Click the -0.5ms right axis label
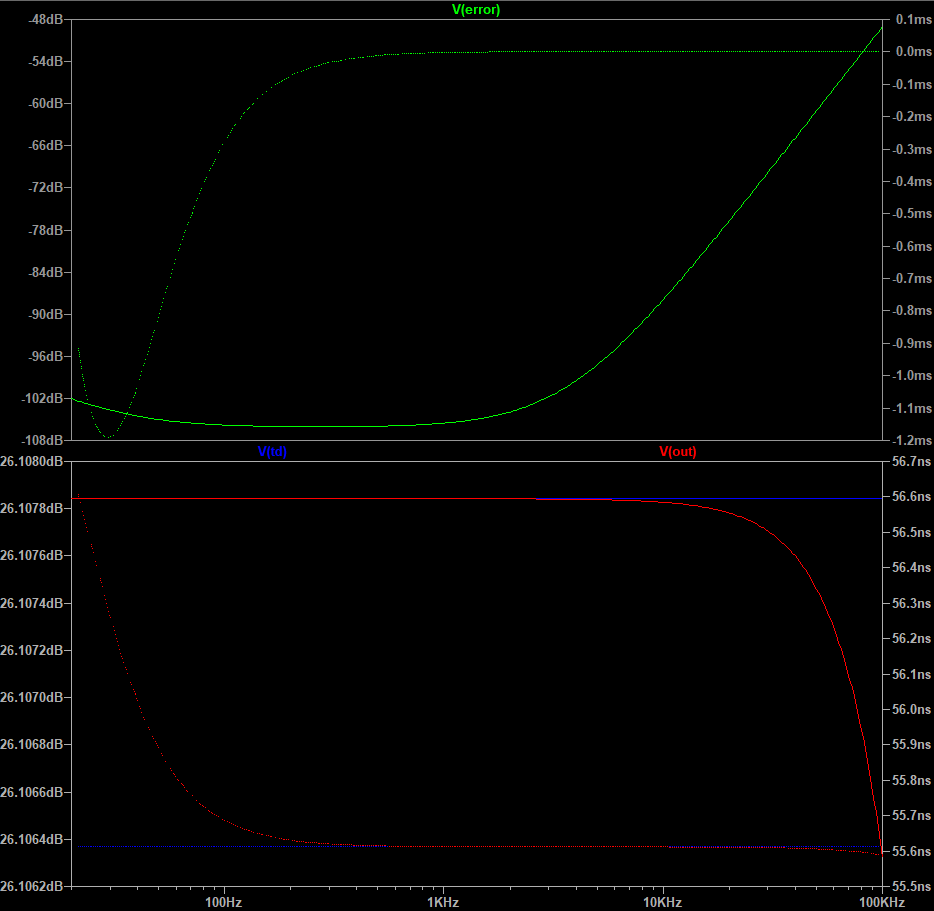 point(911,213)
